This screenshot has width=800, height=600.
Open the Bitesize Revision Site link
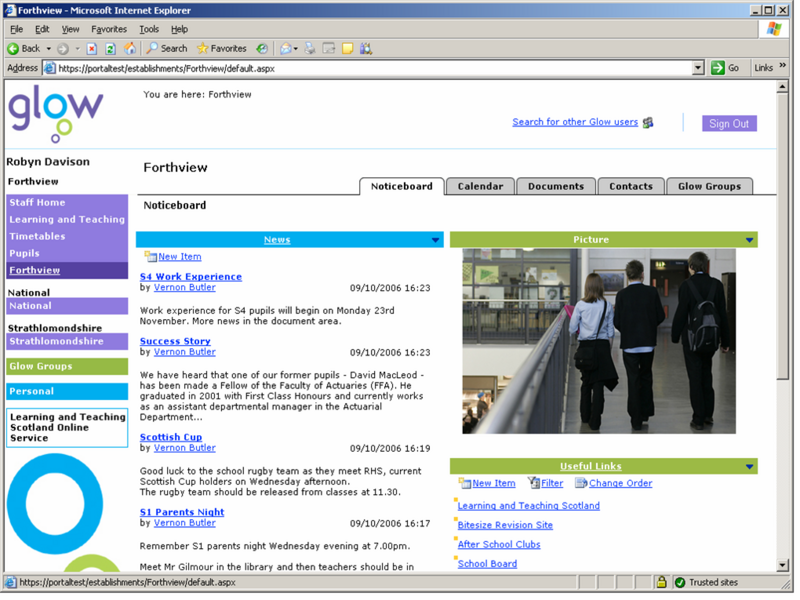(505, 525)
